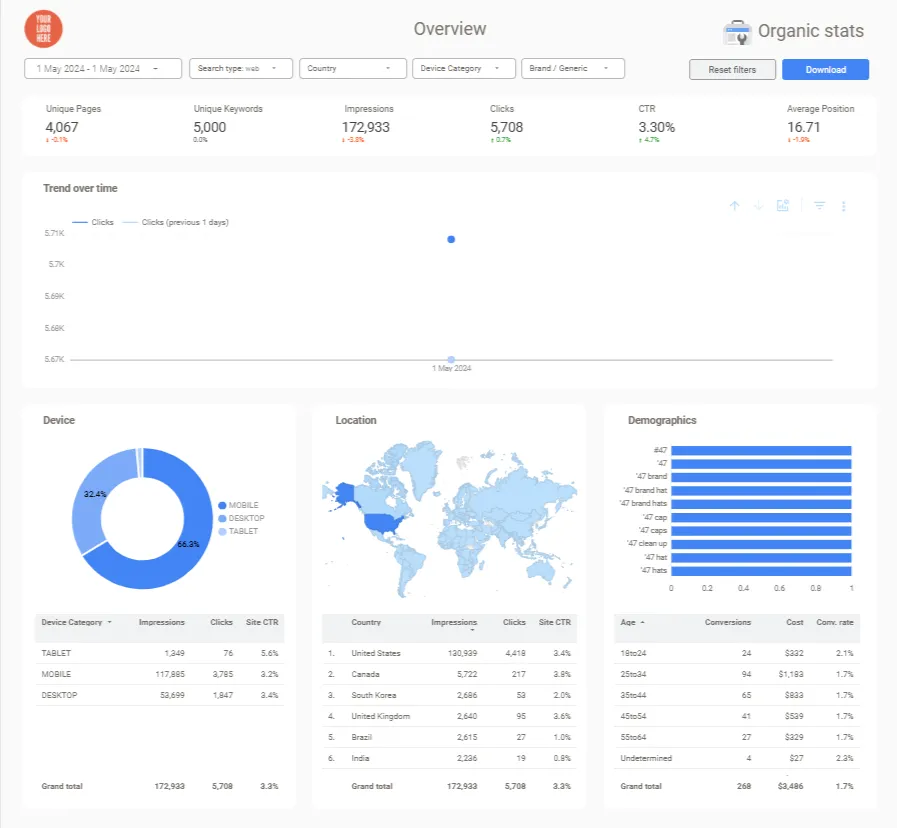Viewport: 897px width, 828px height.
Task: Sort by Conv. rate column header
Action: (835, 623)
